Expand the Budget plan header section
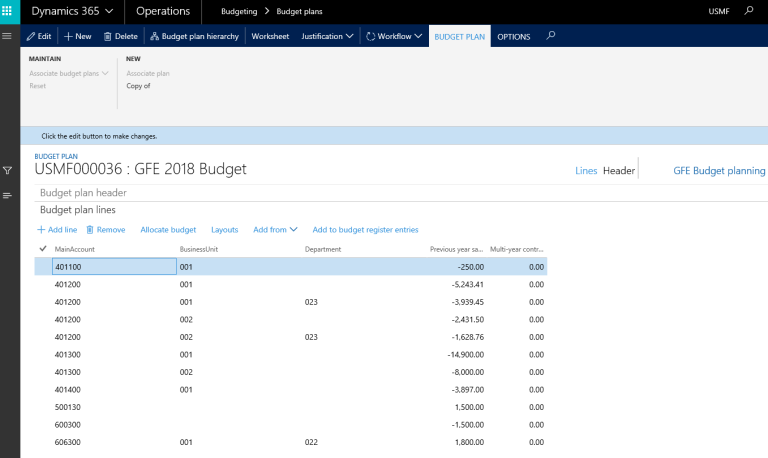The image size is (768, 458). pos(83,193)
